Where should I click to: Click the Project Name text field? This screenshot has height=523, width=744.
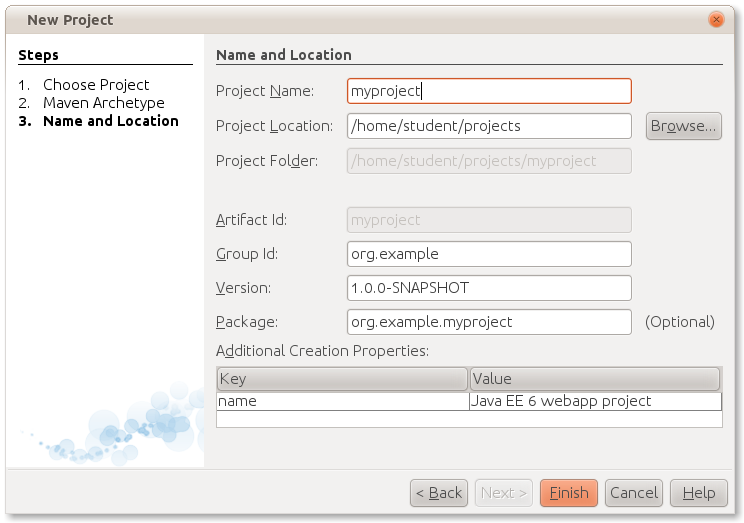pos(489,91)
